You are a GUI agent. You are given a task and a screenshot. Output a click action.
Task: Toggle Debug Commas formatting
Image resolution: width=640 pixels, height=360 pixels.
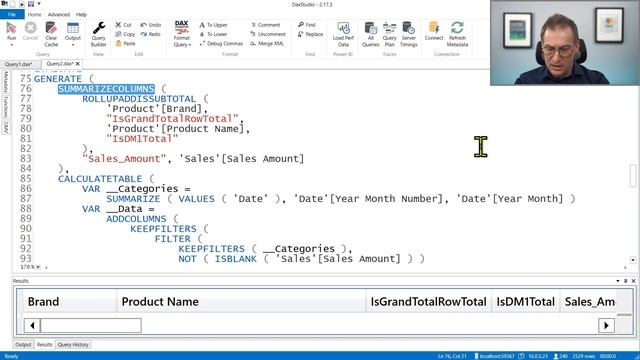(x=221, y=44)
